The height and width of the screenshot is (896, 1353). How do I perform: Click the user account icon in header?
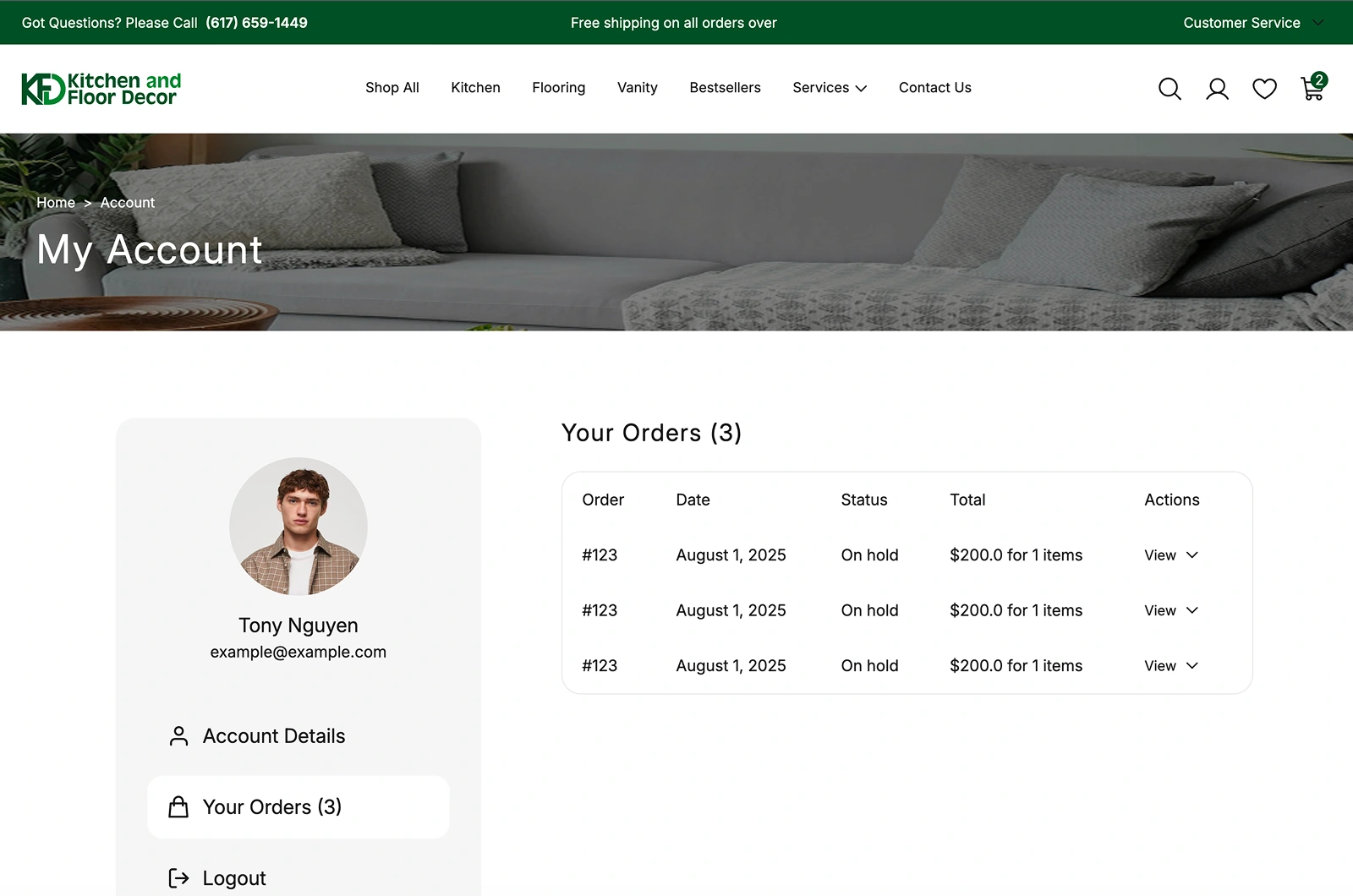[x=1217, y=89]
